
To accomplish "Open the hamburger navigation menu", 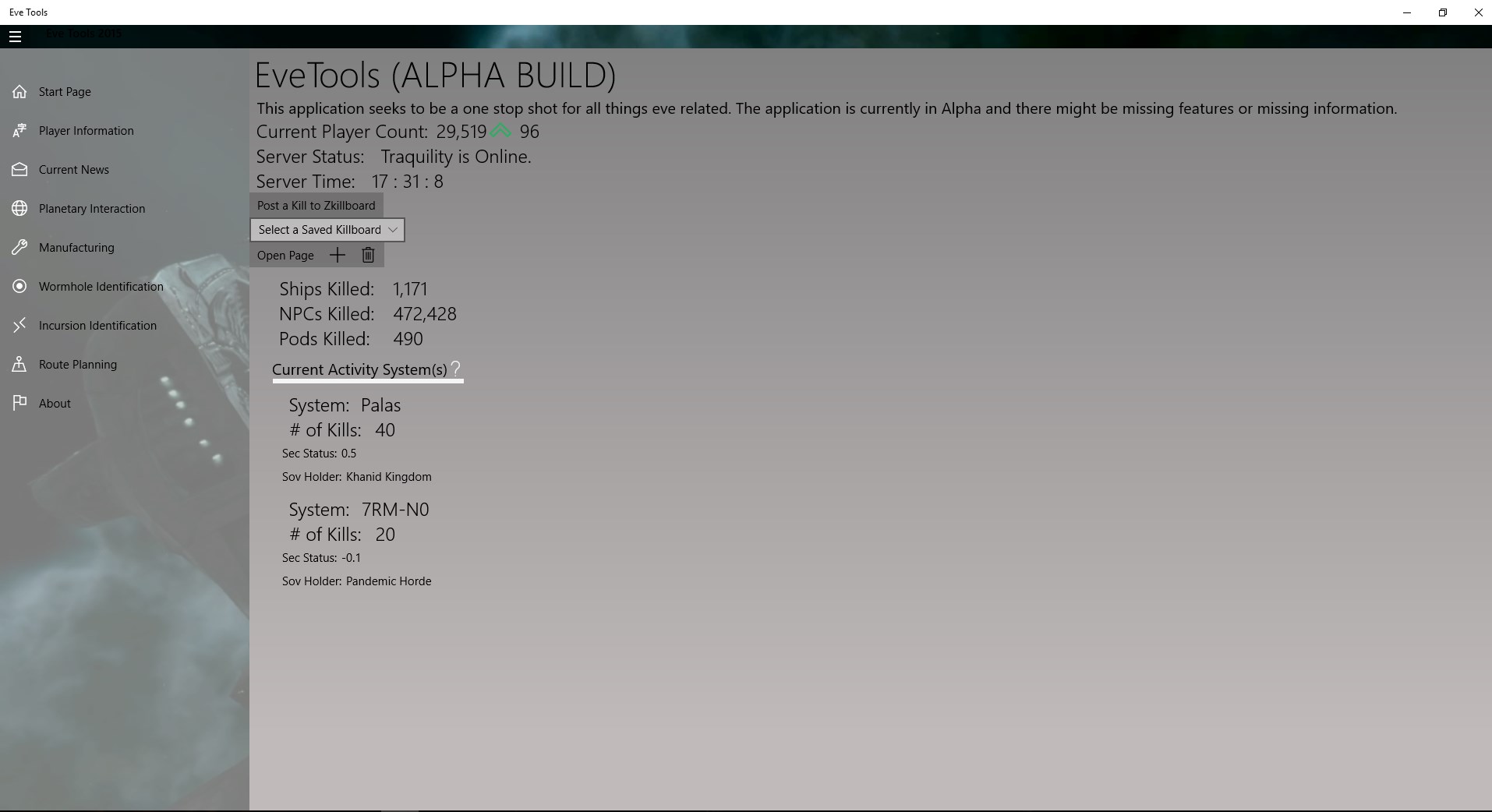I will [15, 37].
